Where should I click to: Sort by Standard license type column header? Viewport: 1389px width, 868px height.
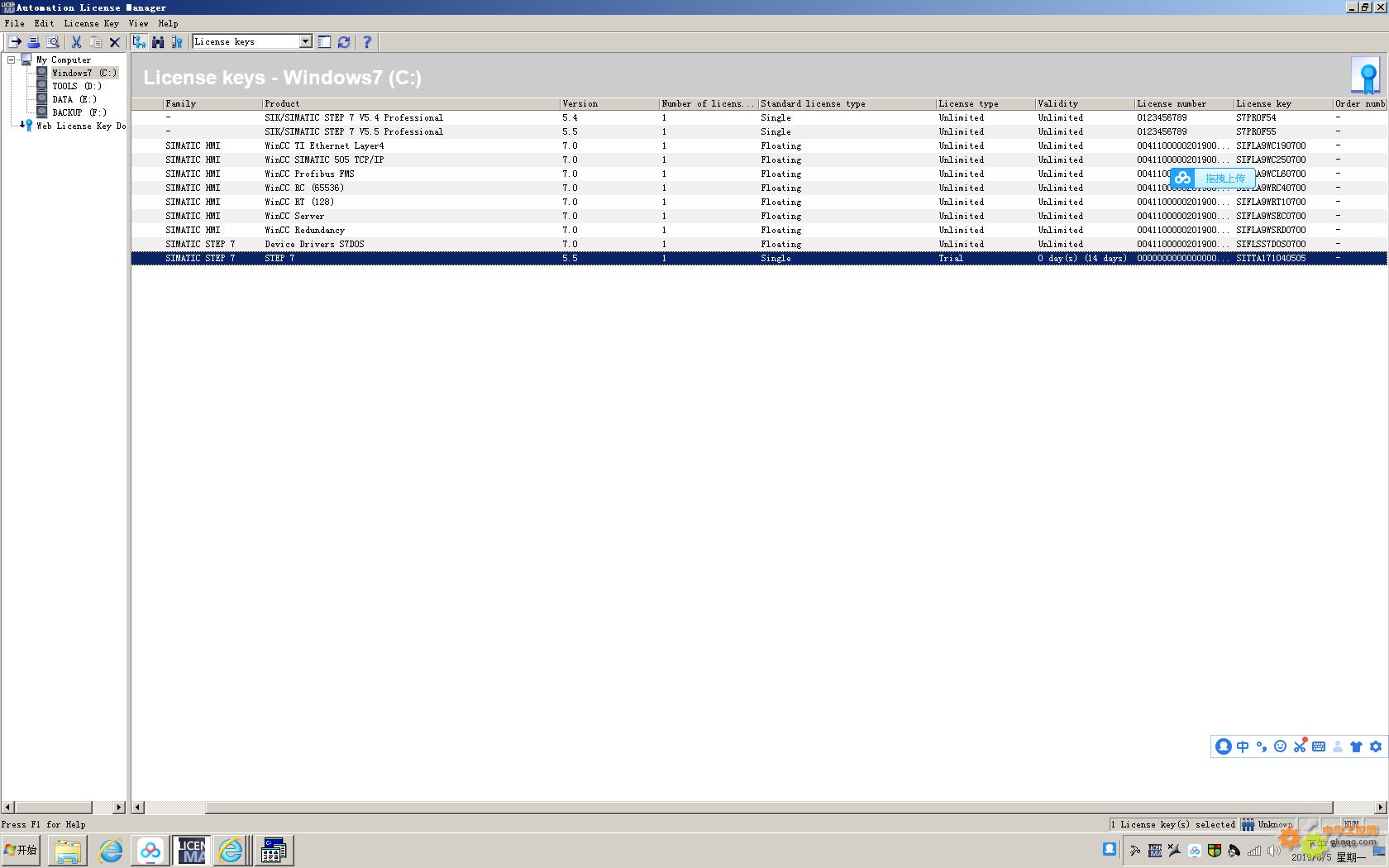pos(847,103)
